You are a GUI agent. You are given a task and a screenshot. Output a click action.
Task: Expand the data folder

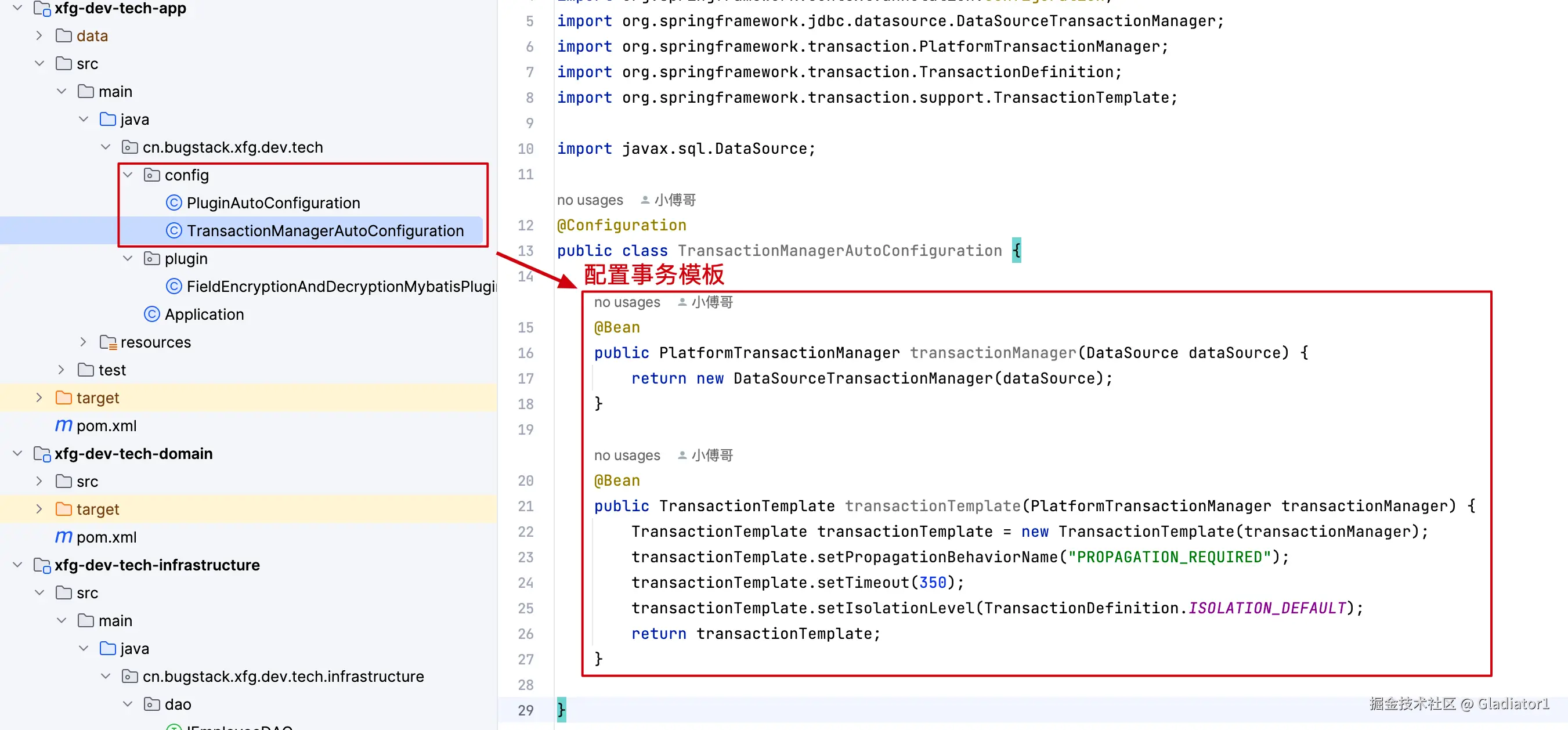[39, 36]
